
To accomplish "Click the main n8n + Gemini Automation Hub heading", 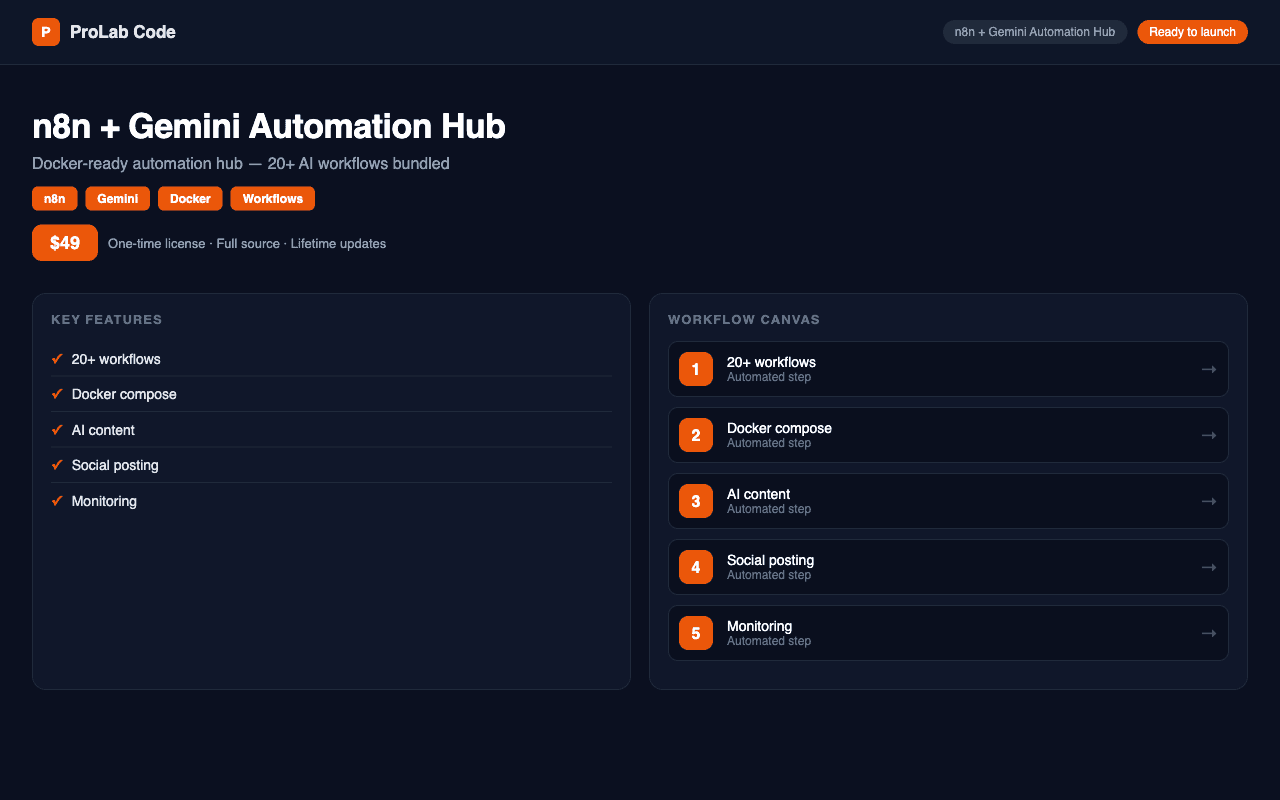I will 269,126.
